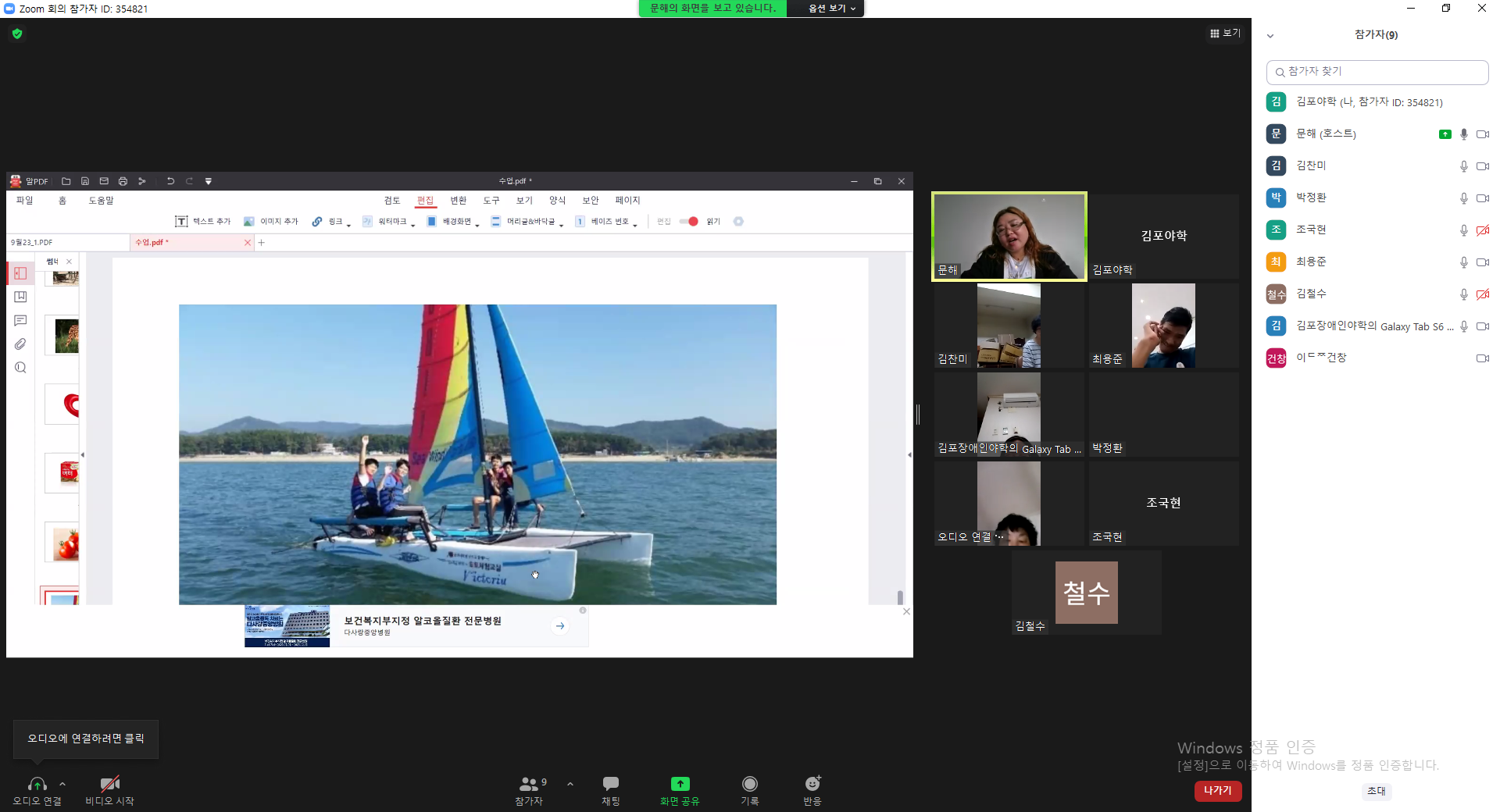
Task: Open the 옵션 보기 dropdown
Action: click(x=832, y=9)
